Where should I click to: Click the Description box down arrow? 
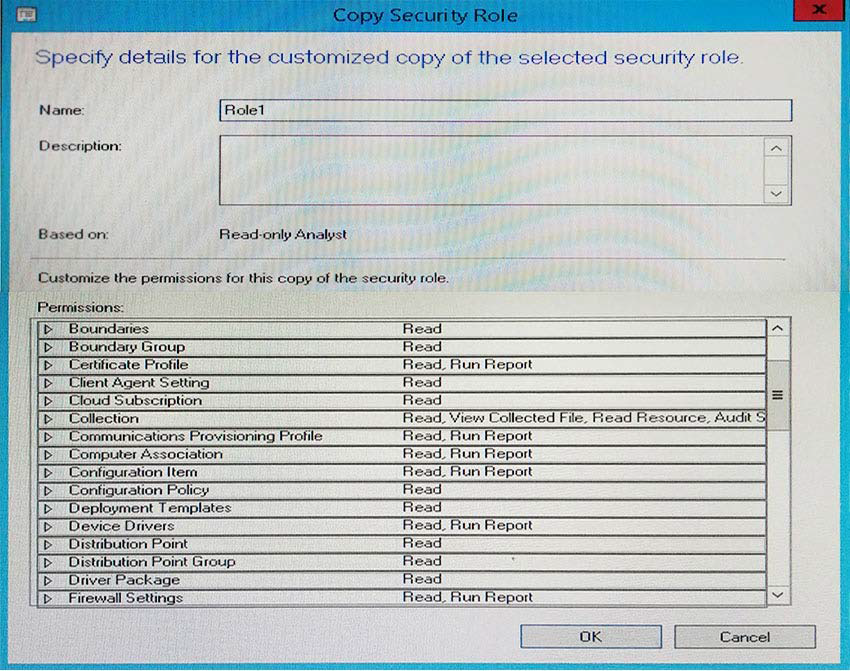[776, 193]
